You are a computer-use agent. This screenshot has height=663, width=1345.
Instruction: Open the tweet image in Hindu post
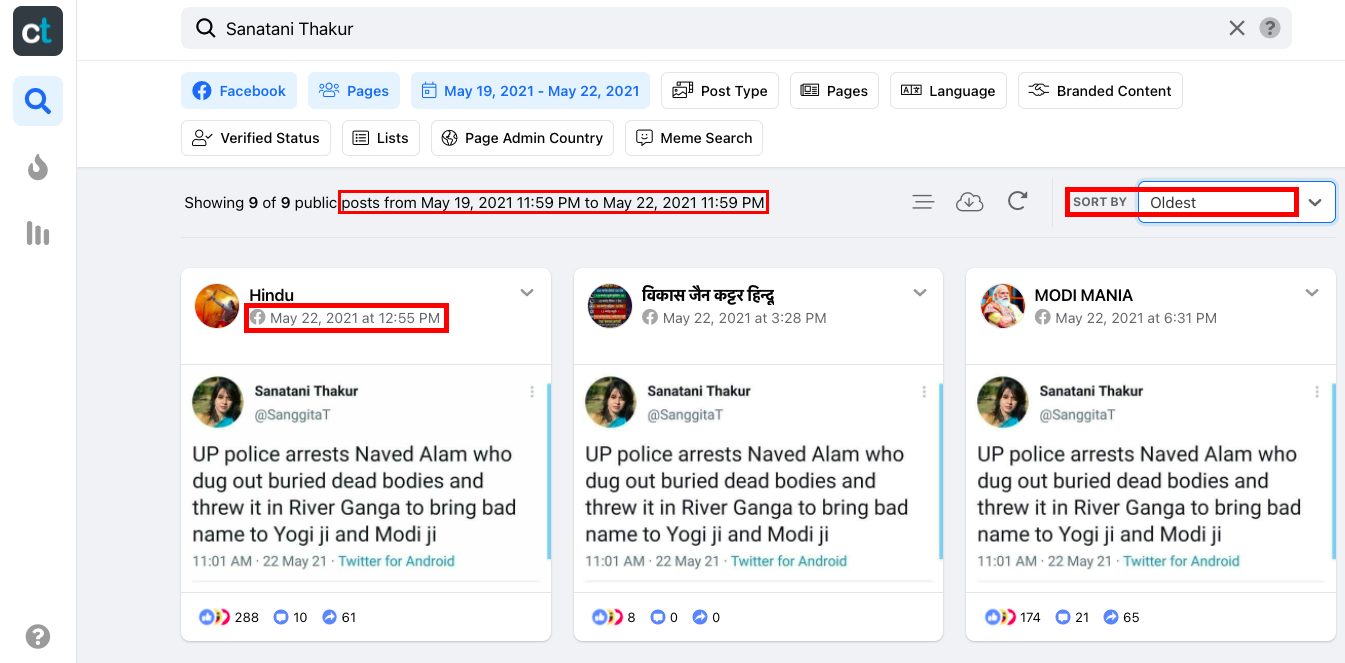(366, 479)
